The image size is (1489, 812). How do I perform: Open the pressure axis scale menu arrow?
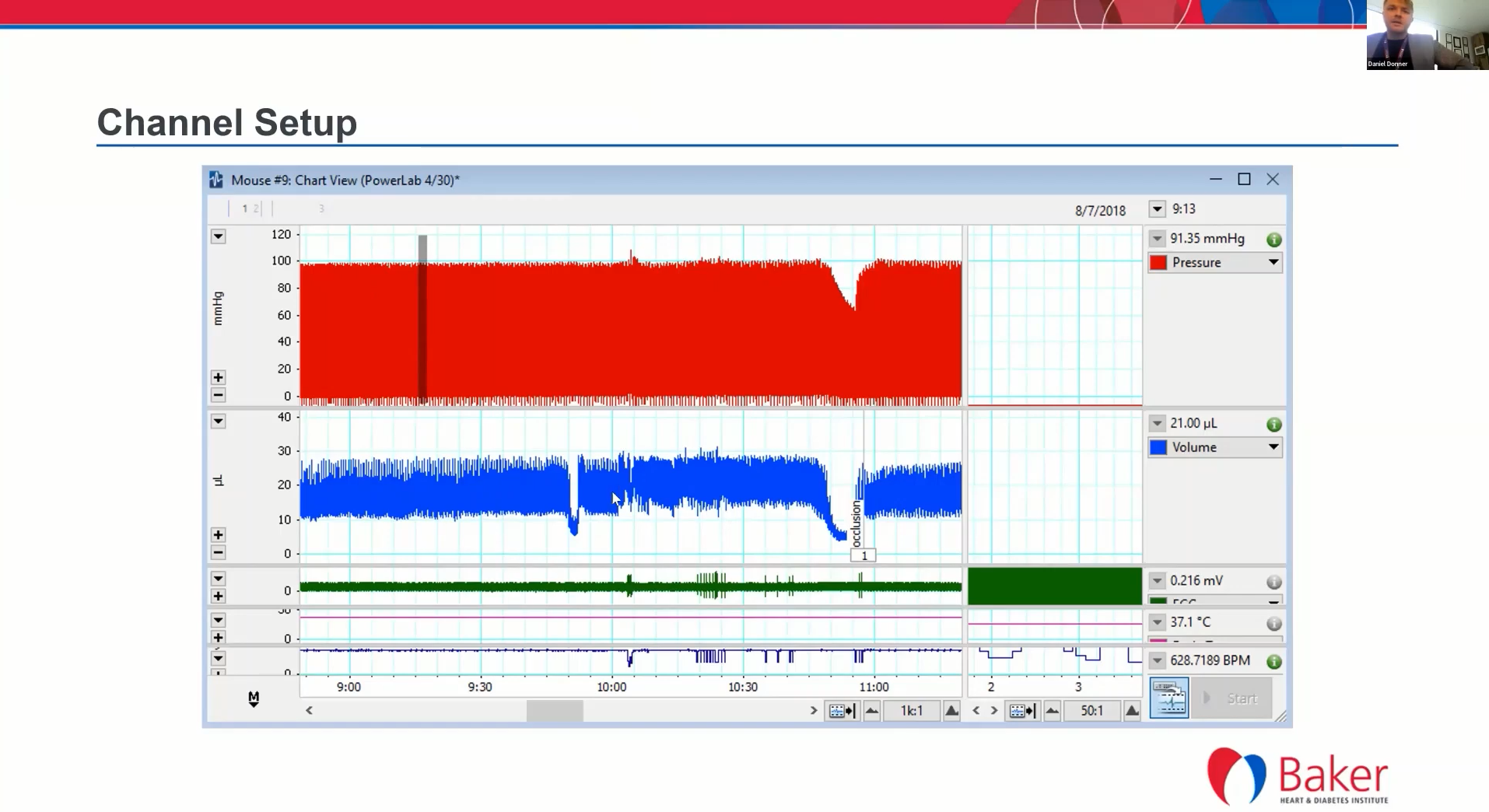click(218, 236)
